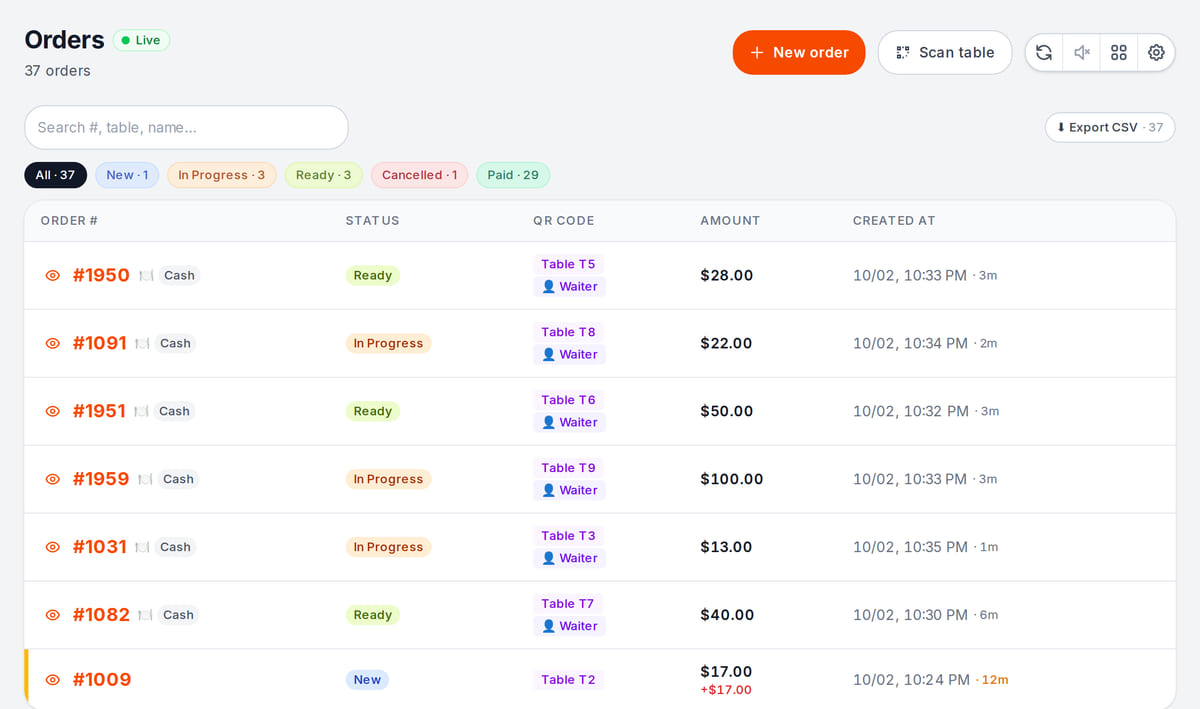Click the Table T9 tag

(x=568, y=468)
